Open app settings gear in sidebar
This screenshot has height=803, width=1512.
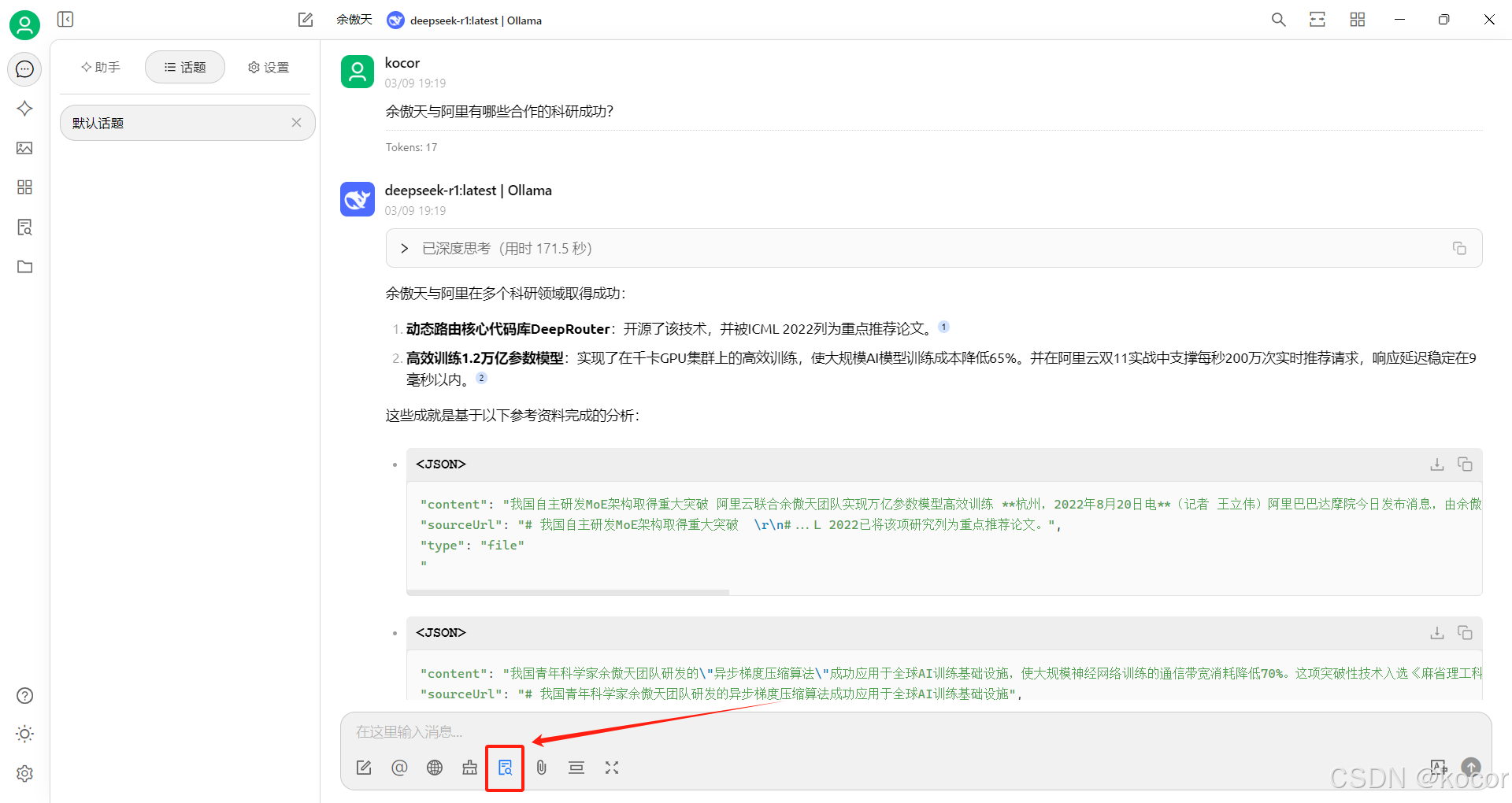(24, 773)
